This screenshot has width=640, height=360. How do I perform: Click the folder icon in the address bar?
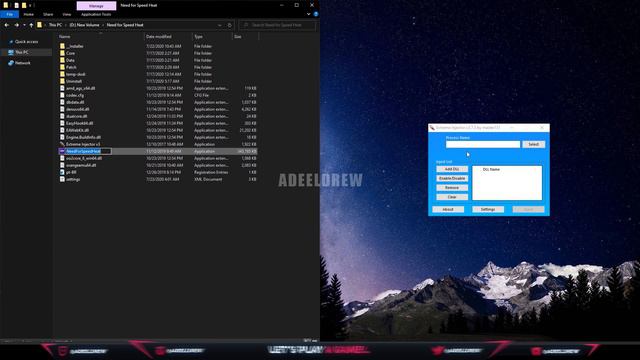coord(39,25)
